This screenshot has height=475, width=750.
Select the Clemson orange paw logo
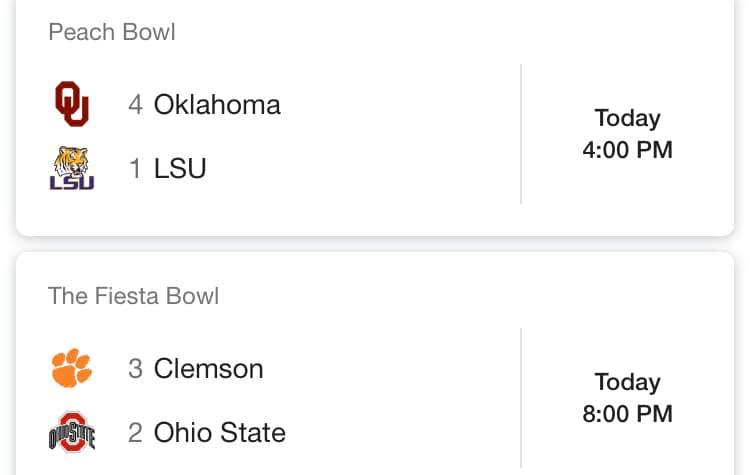coord(71,369)
